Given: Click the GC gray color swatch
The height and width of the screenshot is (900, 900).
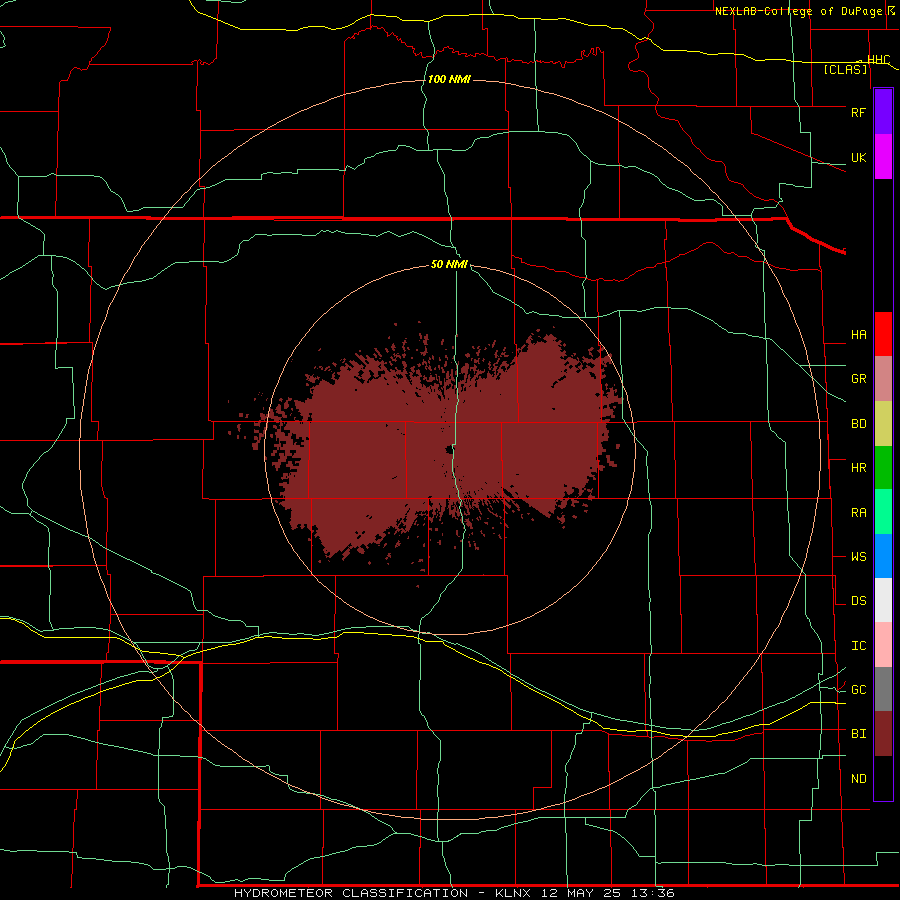Looking at the screenshot, I should coord(883,689).
